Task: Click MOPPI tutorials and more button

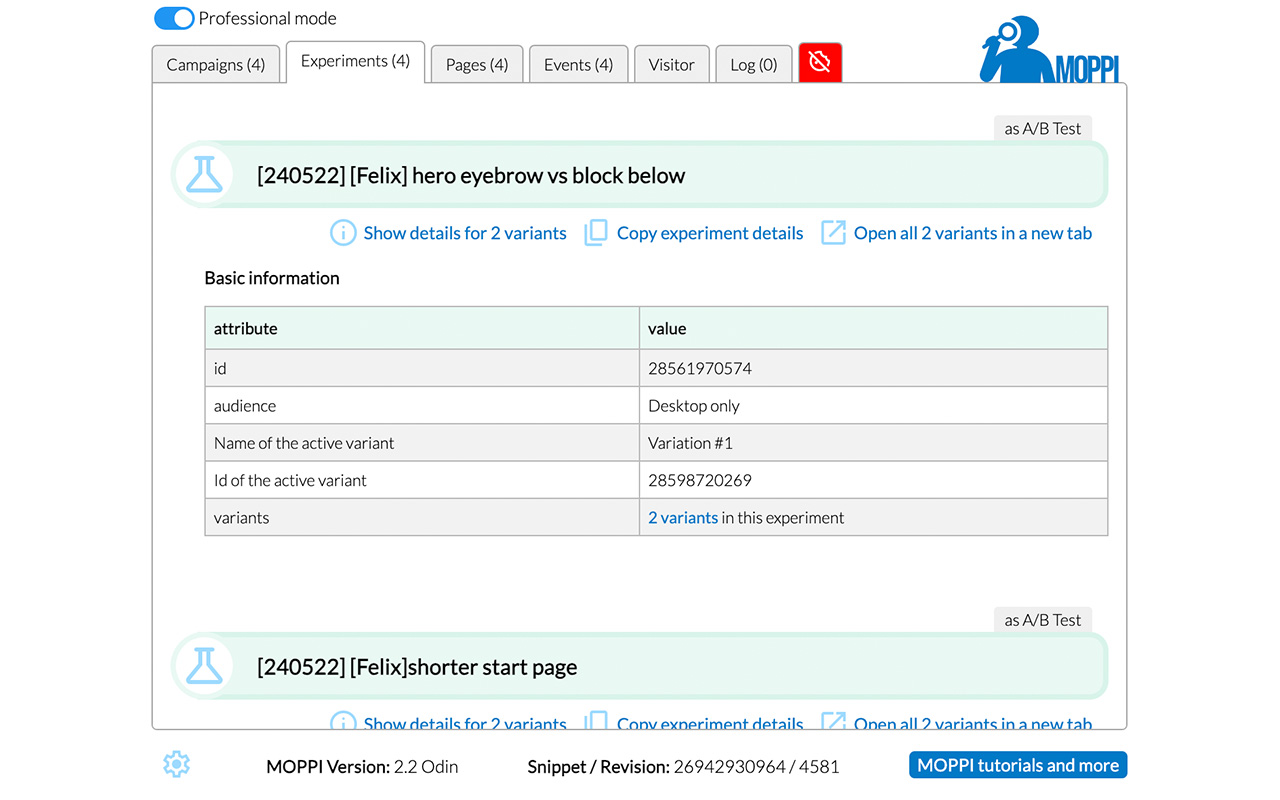Action: pyautogui.click(x=1017, y=765)
